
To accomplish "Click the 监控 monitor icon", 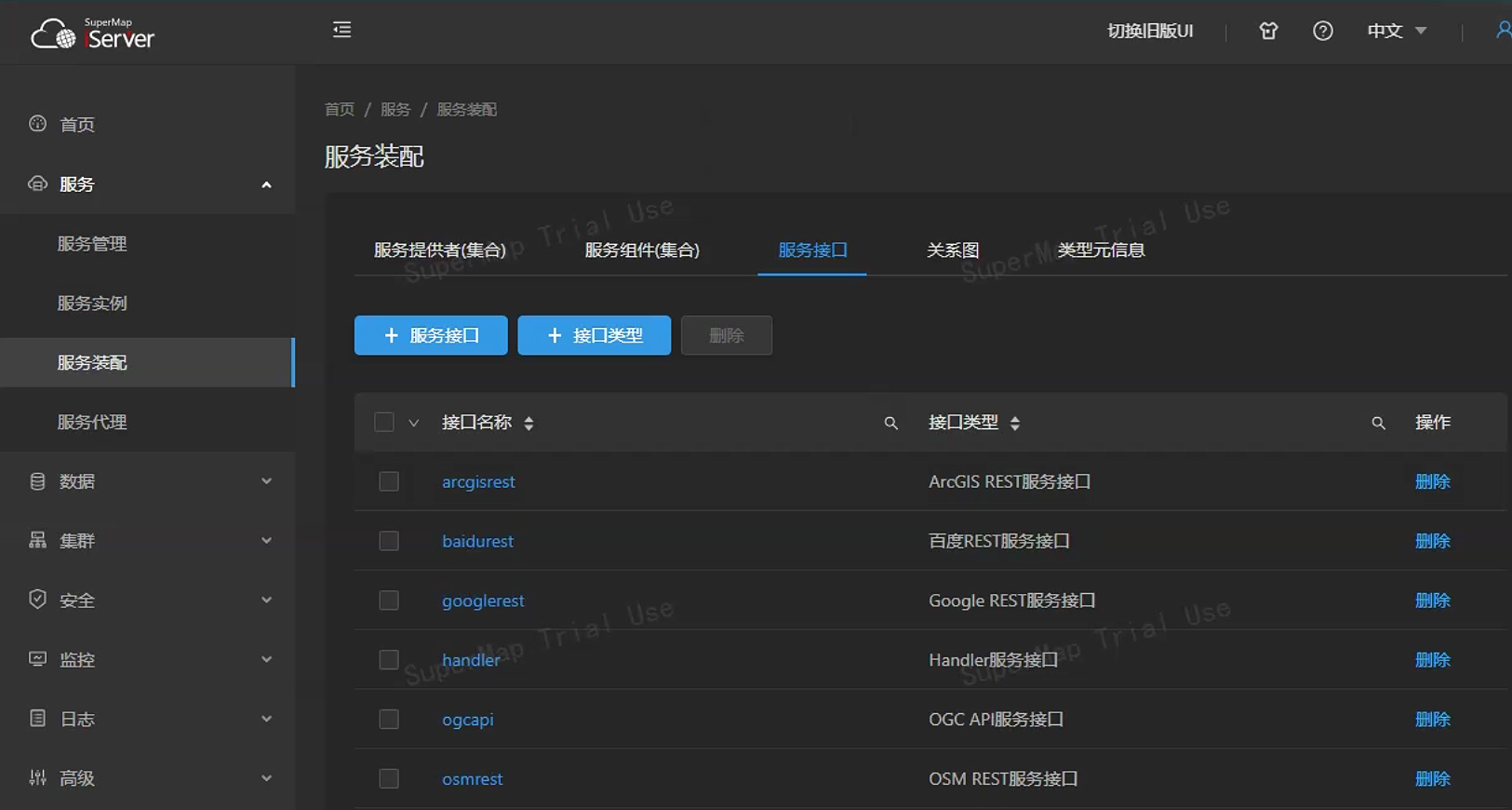I will [37, 659].
